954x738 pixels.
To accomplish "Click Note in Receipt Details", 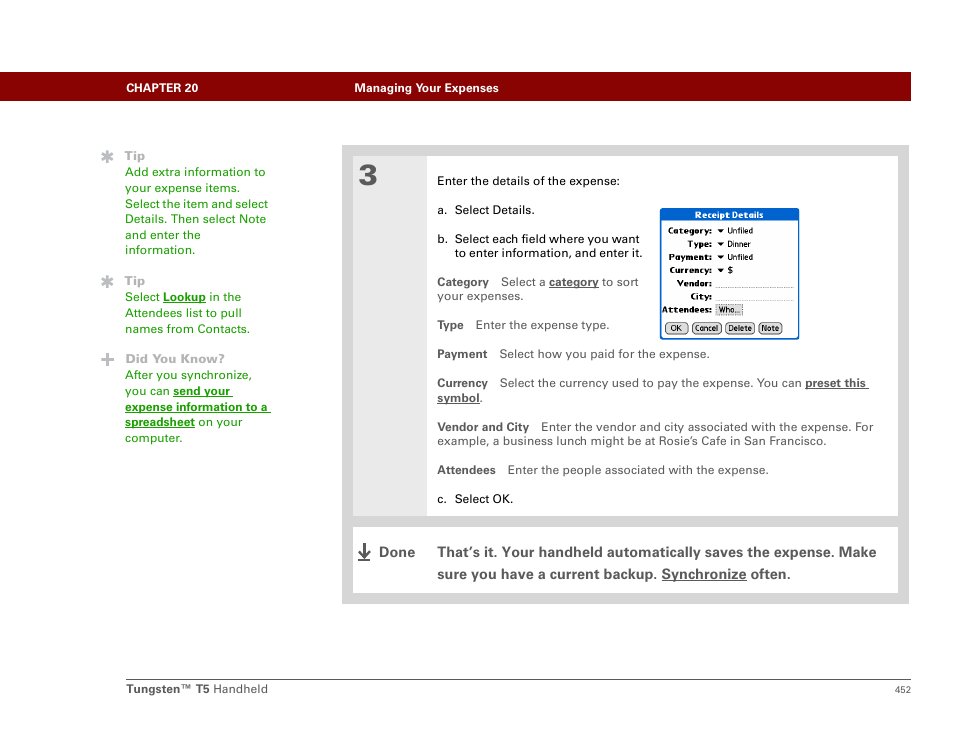I will [770, 328].
